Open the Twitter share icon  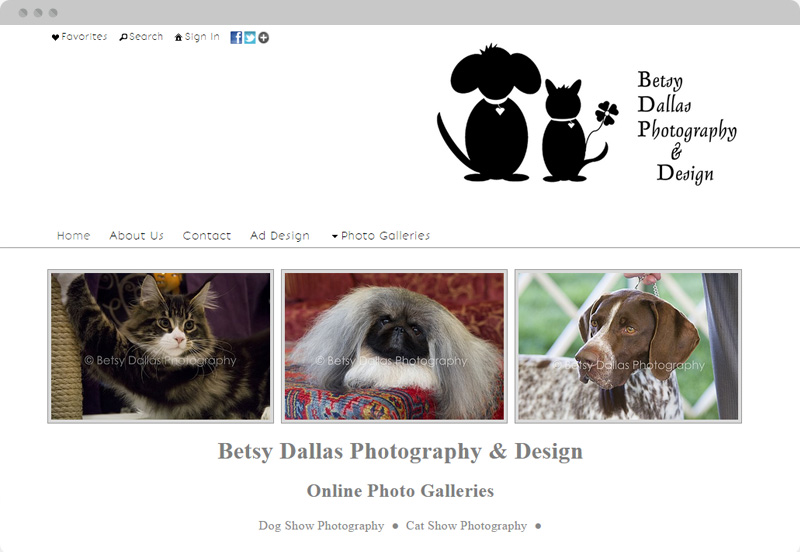coord(249,37)
